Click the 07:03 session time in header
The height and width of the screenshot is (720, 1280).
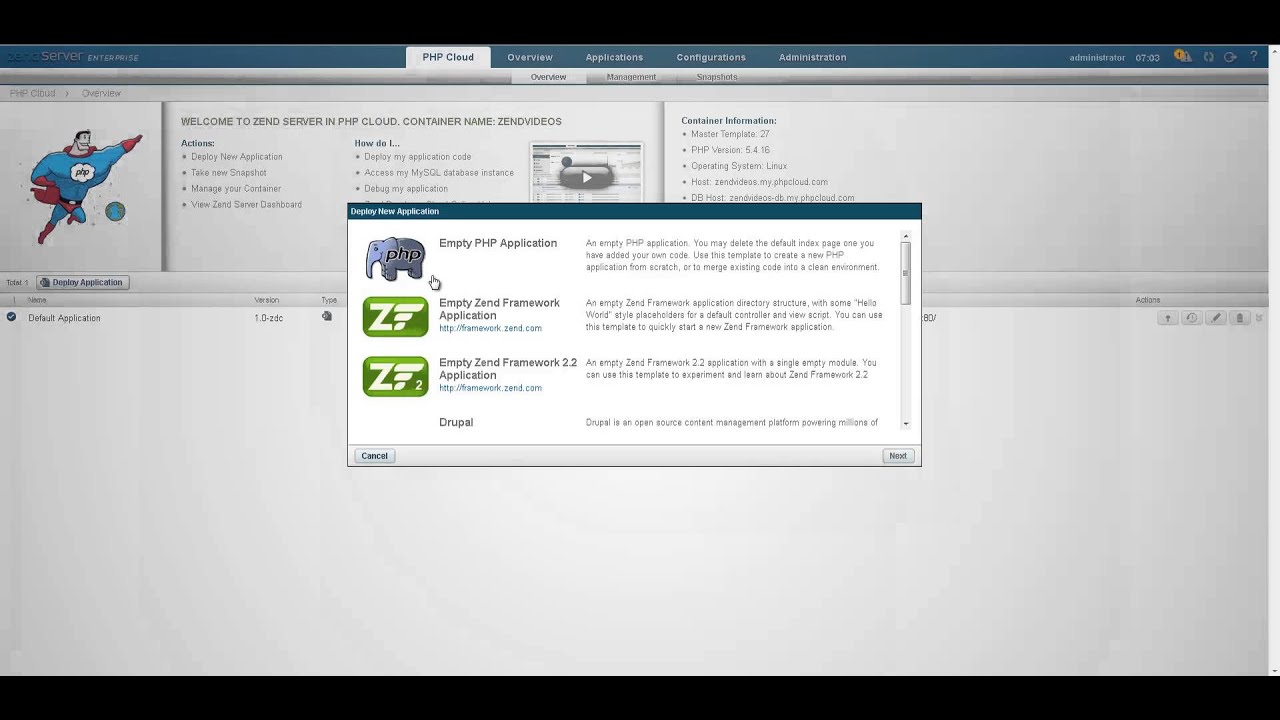click(x=1147, y=58)
